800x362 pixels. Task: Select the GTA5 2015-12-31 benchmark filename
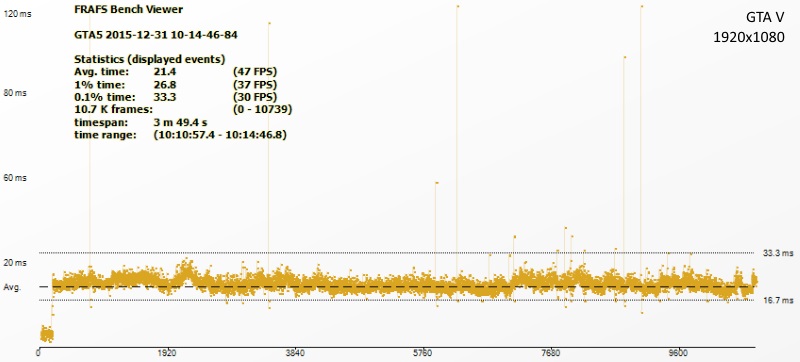coord(156,36)
